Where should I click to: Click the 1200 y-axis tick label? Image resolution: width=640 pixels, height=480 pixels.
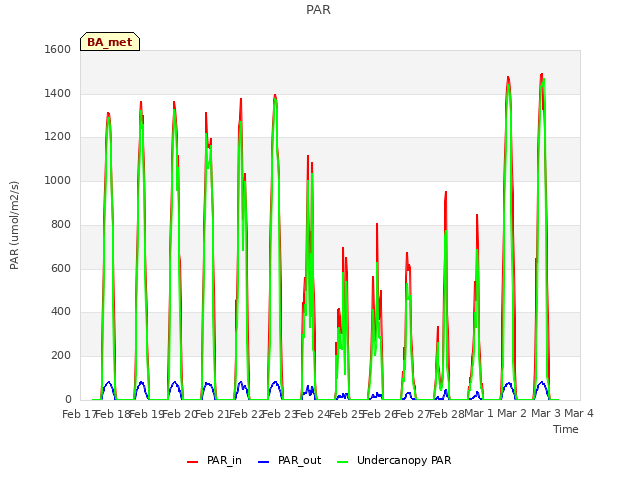(58, 137)
